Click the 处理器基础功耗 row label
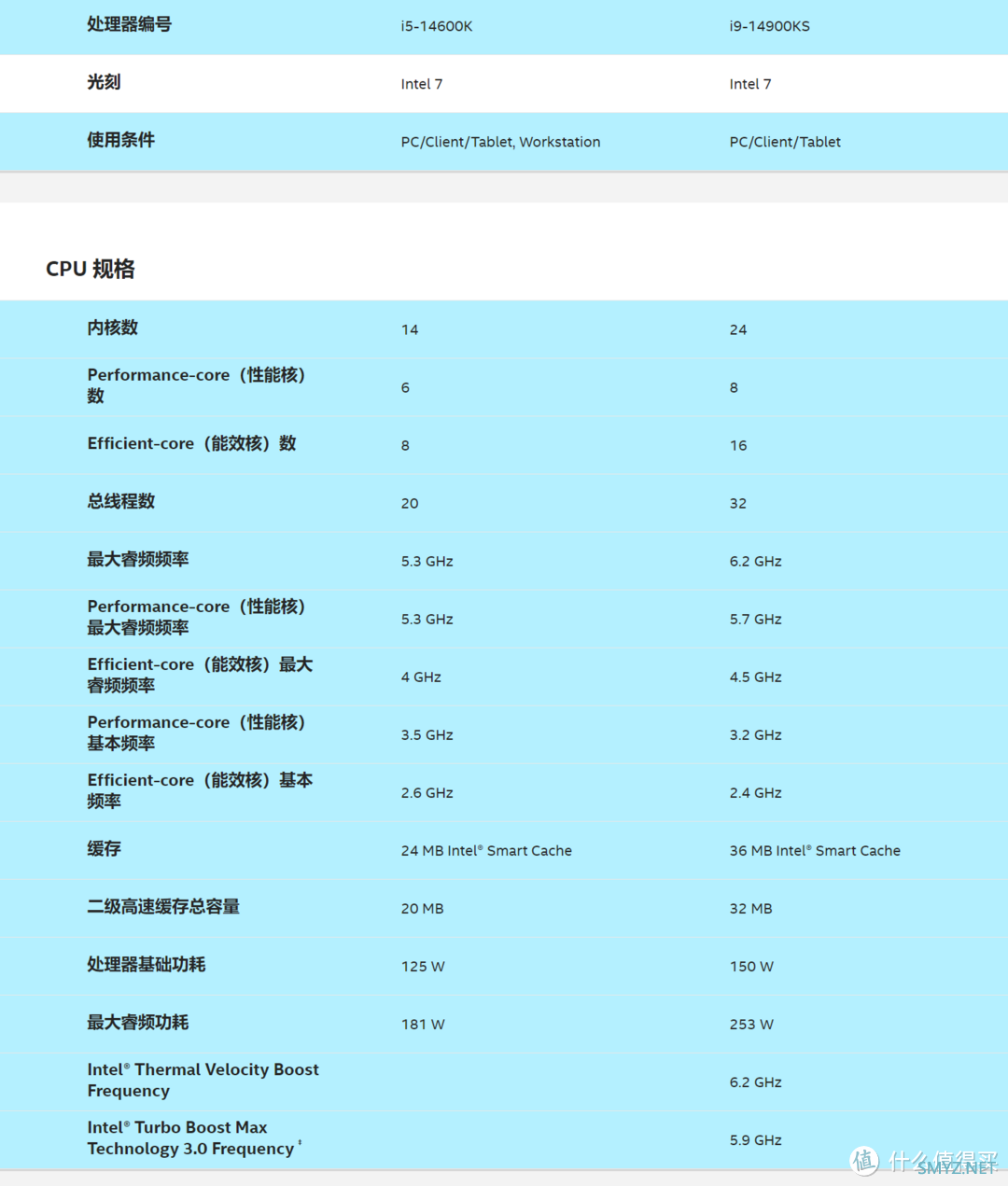The width and height of the screenshot is (1008, 1186). coord(147,964)
